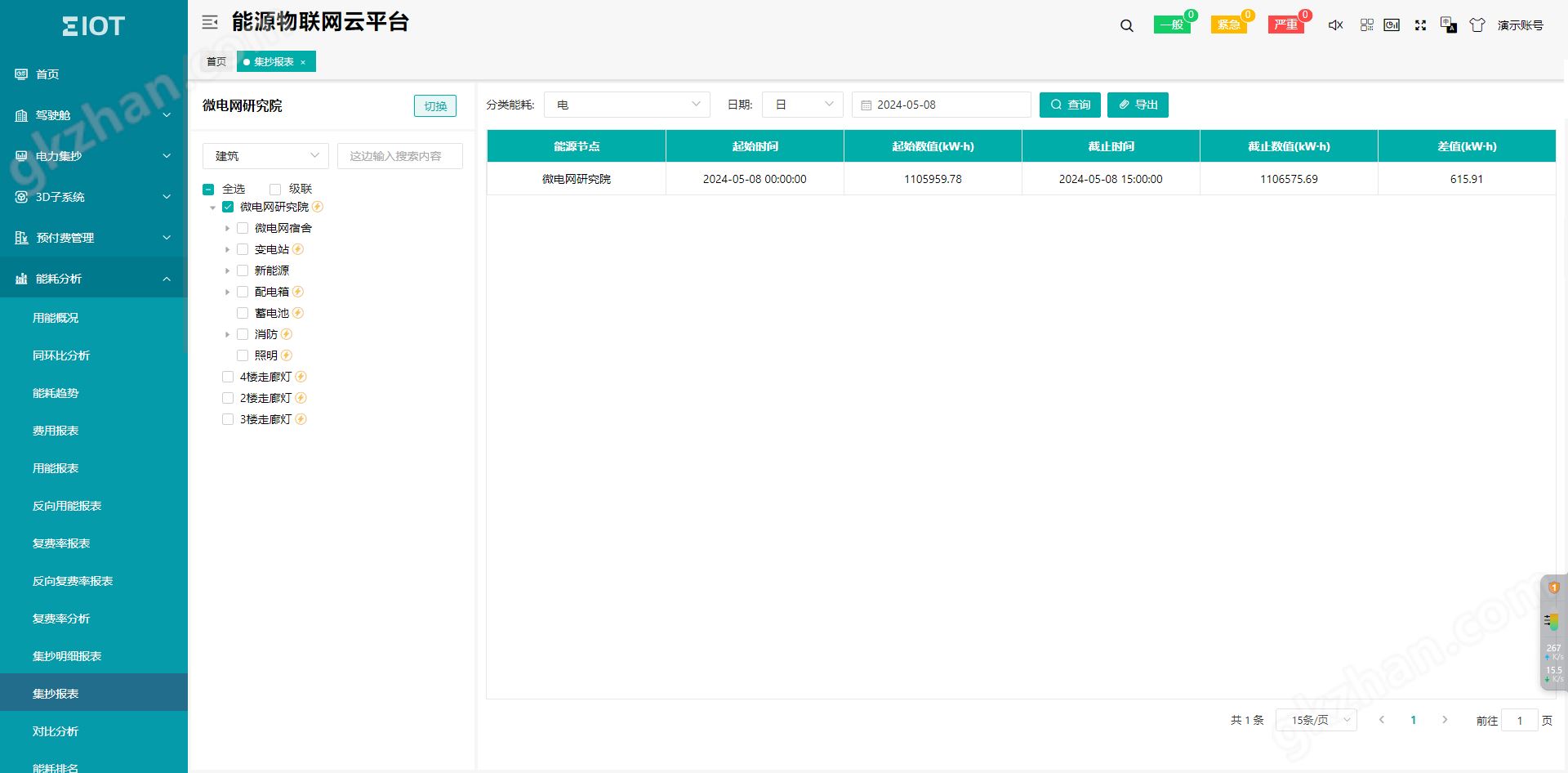Open the 分类能耗 dropdown showing 电
This screenshot has width=1568, height=773.
pos(627,105)
